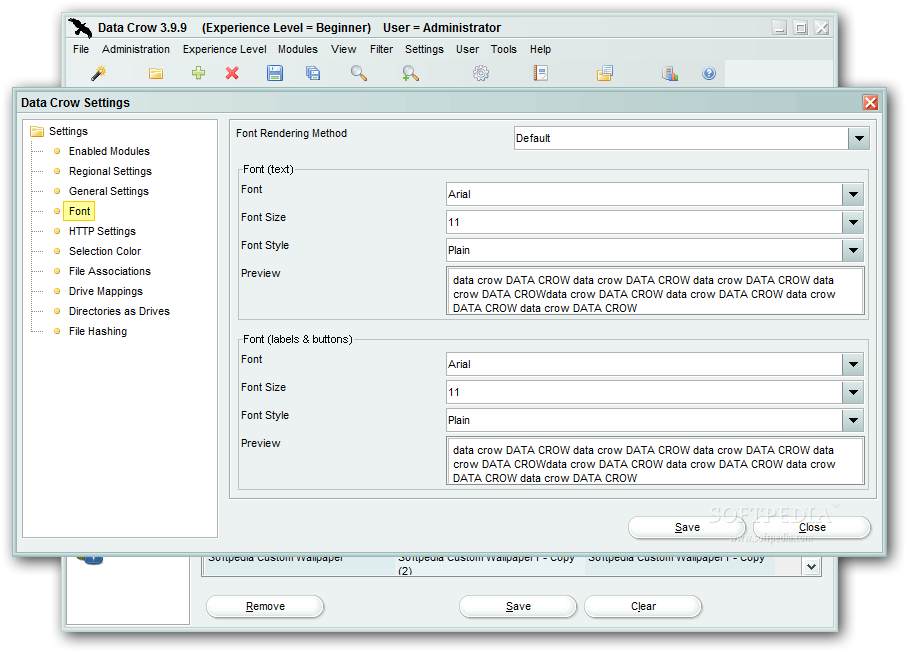Click the black crow application icon
The height and width of the screenshot is (652, 907).
[80, 27]
